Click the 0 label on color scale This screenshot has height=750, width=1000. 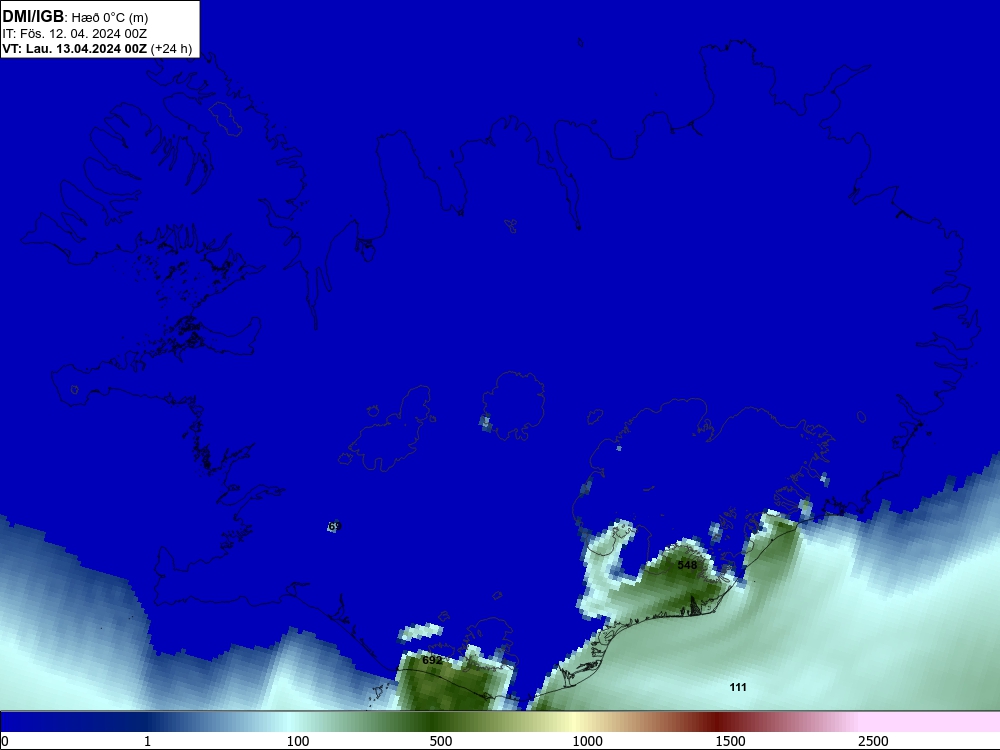[5, 741]
